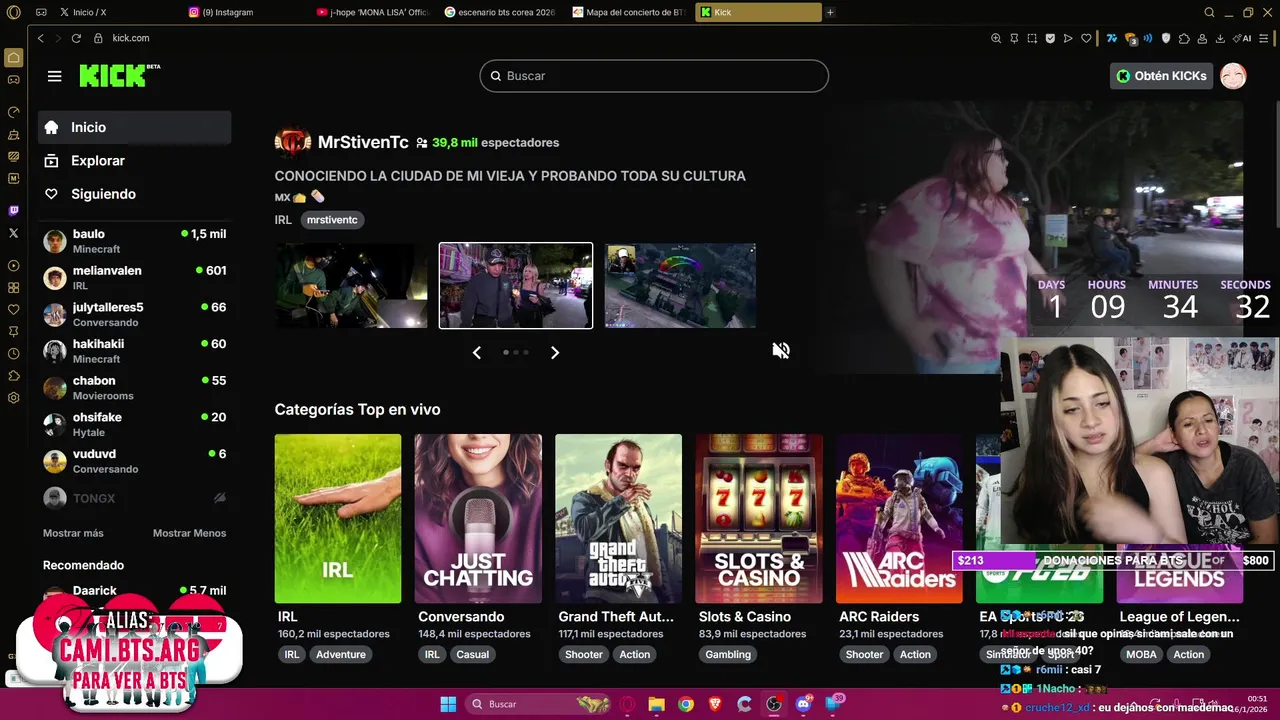Open the Slots & Casino category card
This screenshot has height=720, width=1280.
759,518
